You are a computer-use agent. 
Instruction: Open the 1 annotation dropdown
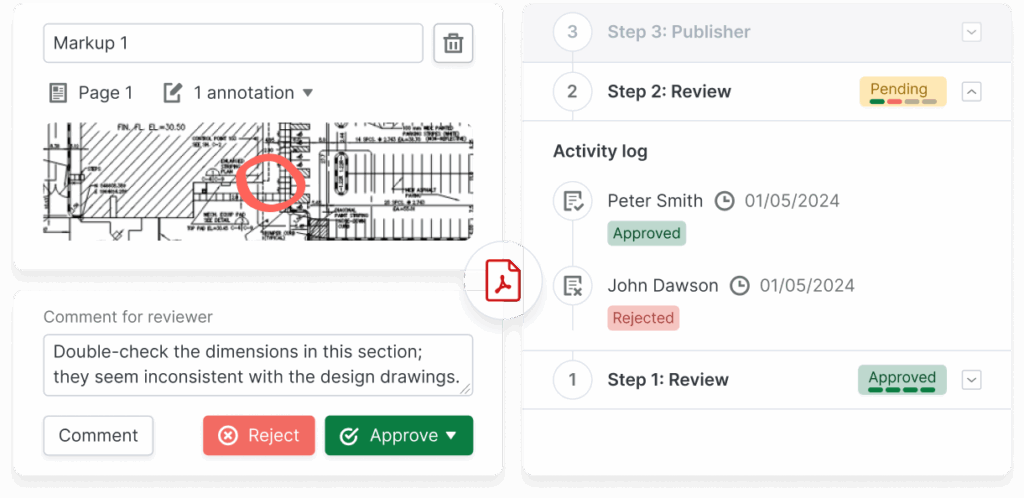308,93
